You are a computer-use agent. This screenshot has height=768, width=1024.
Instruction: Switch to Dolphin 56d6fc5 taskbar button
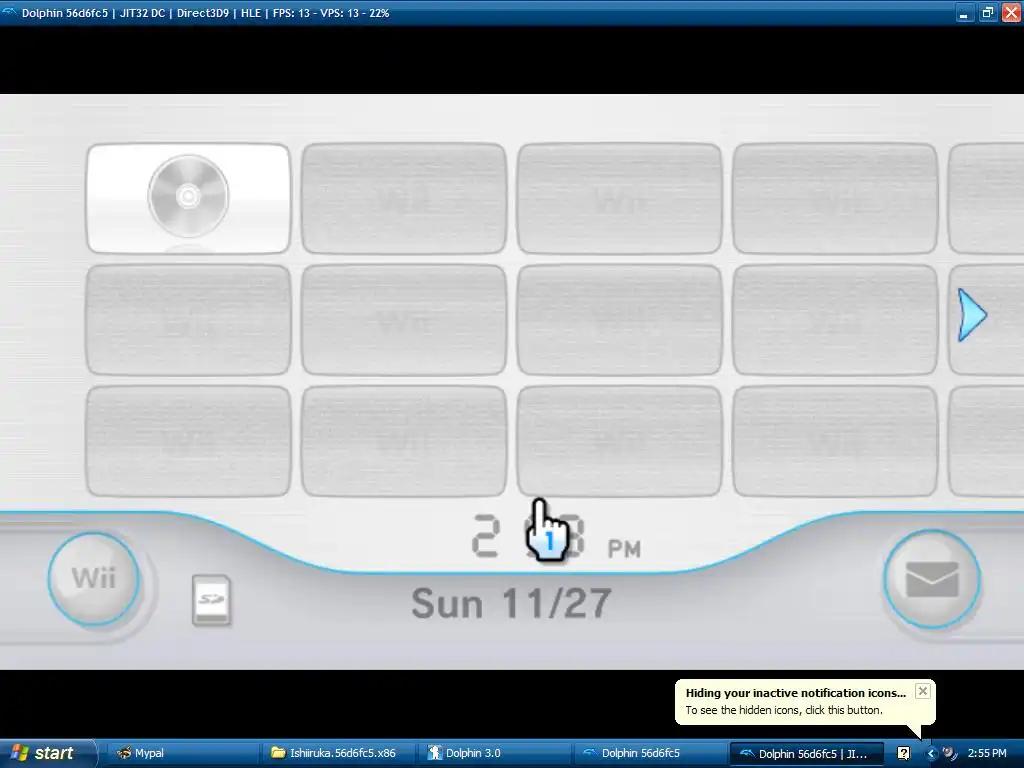650,753
